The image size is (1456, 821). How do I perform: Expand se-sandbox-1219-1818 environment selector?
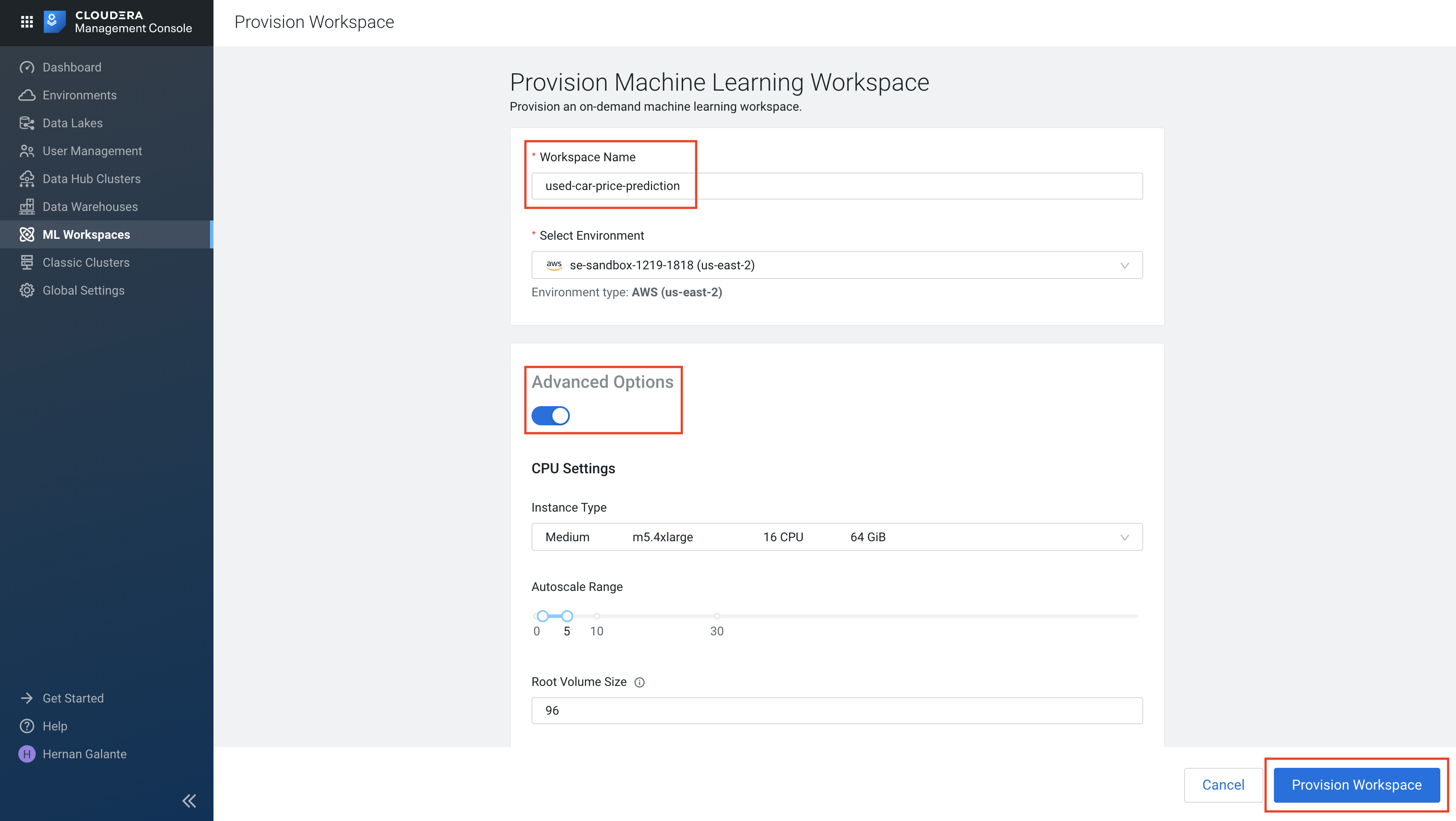[x=837, y=265]
